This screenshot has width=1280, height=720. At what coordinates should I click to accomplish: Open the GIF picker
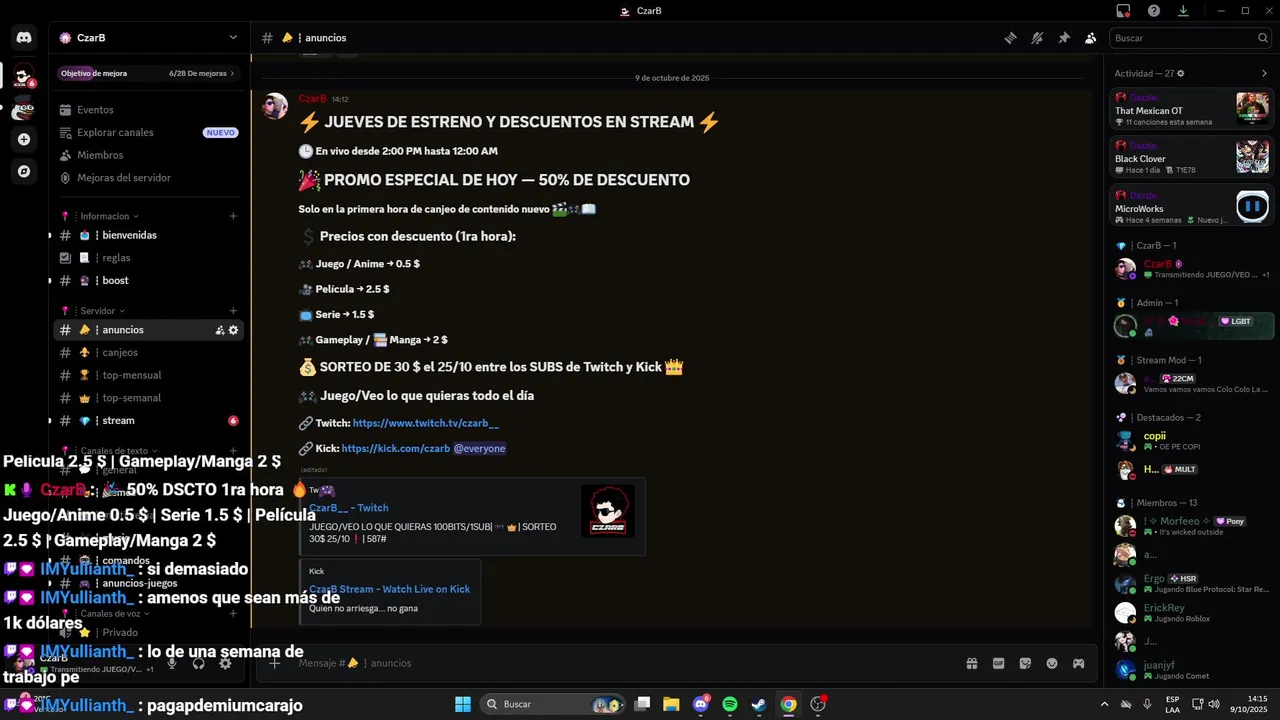[998, 663]
